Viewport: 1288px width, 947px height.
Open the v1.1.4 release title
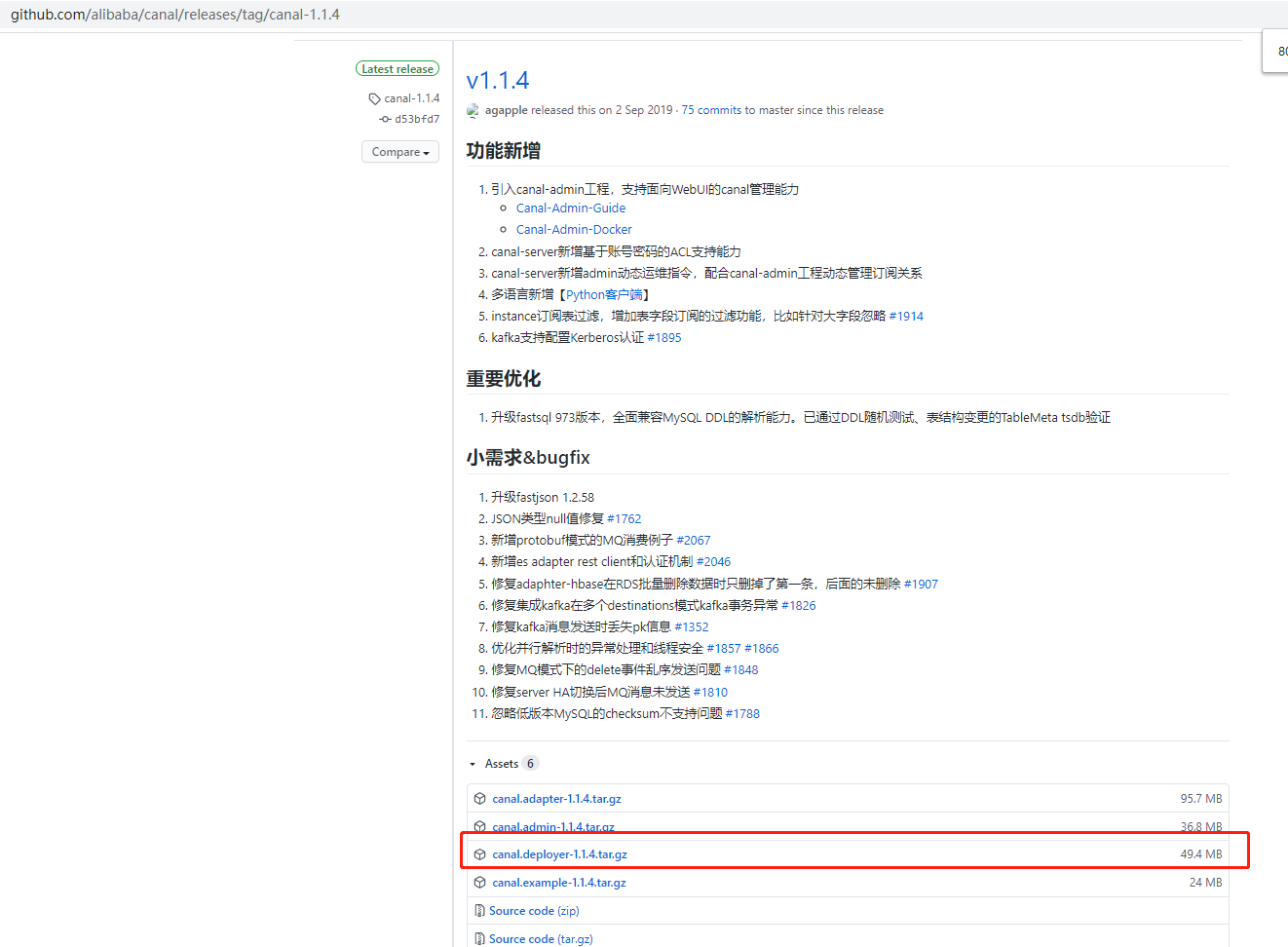pyautogui.click(x=498, y=81)
